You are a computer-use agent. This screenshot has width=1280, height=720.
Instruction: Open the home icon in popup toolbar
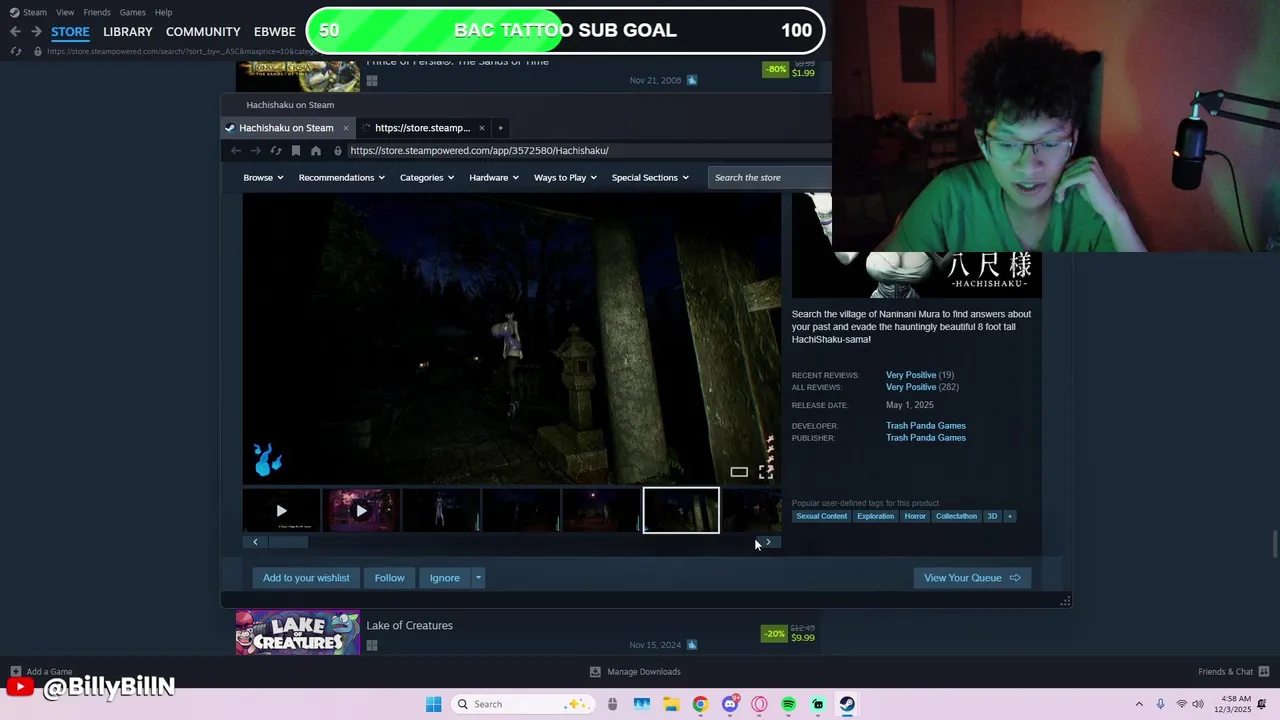tap(316, 151)
